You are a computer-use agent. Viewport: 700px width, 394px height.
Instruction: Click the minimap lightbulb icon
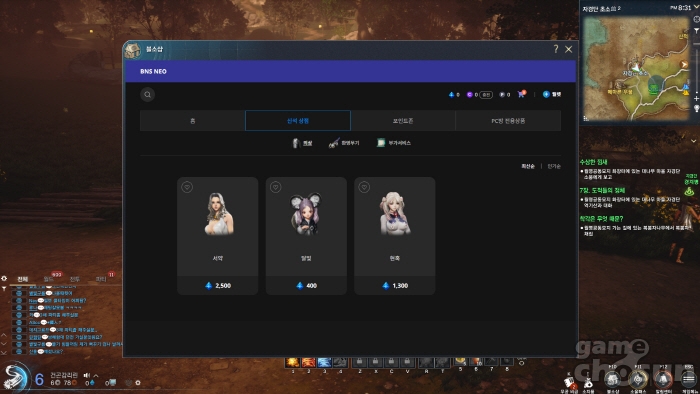coord(696,108)
